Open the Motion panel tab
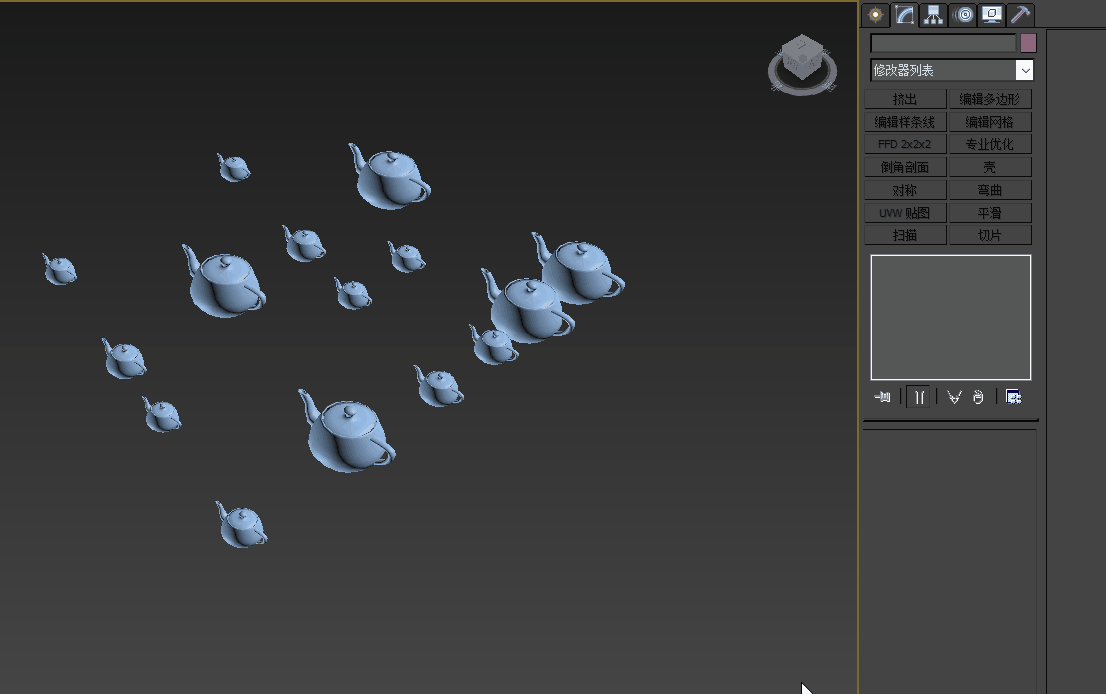This screenshot has height=694, width=1106. click(x=963, y=15)
